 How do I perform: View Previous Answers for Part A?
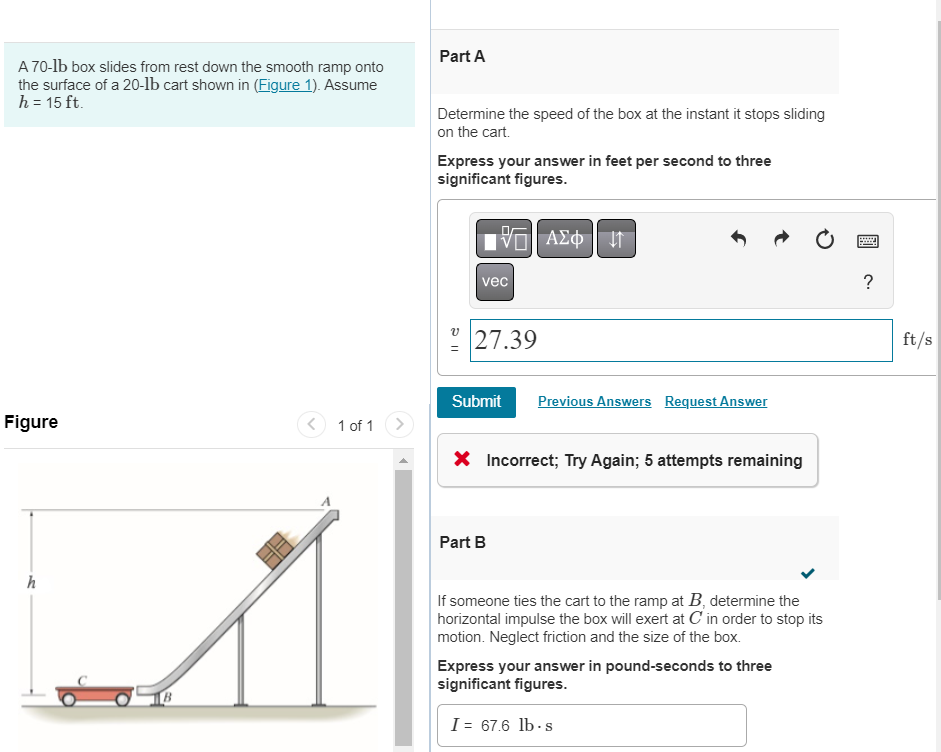[594, 401]
